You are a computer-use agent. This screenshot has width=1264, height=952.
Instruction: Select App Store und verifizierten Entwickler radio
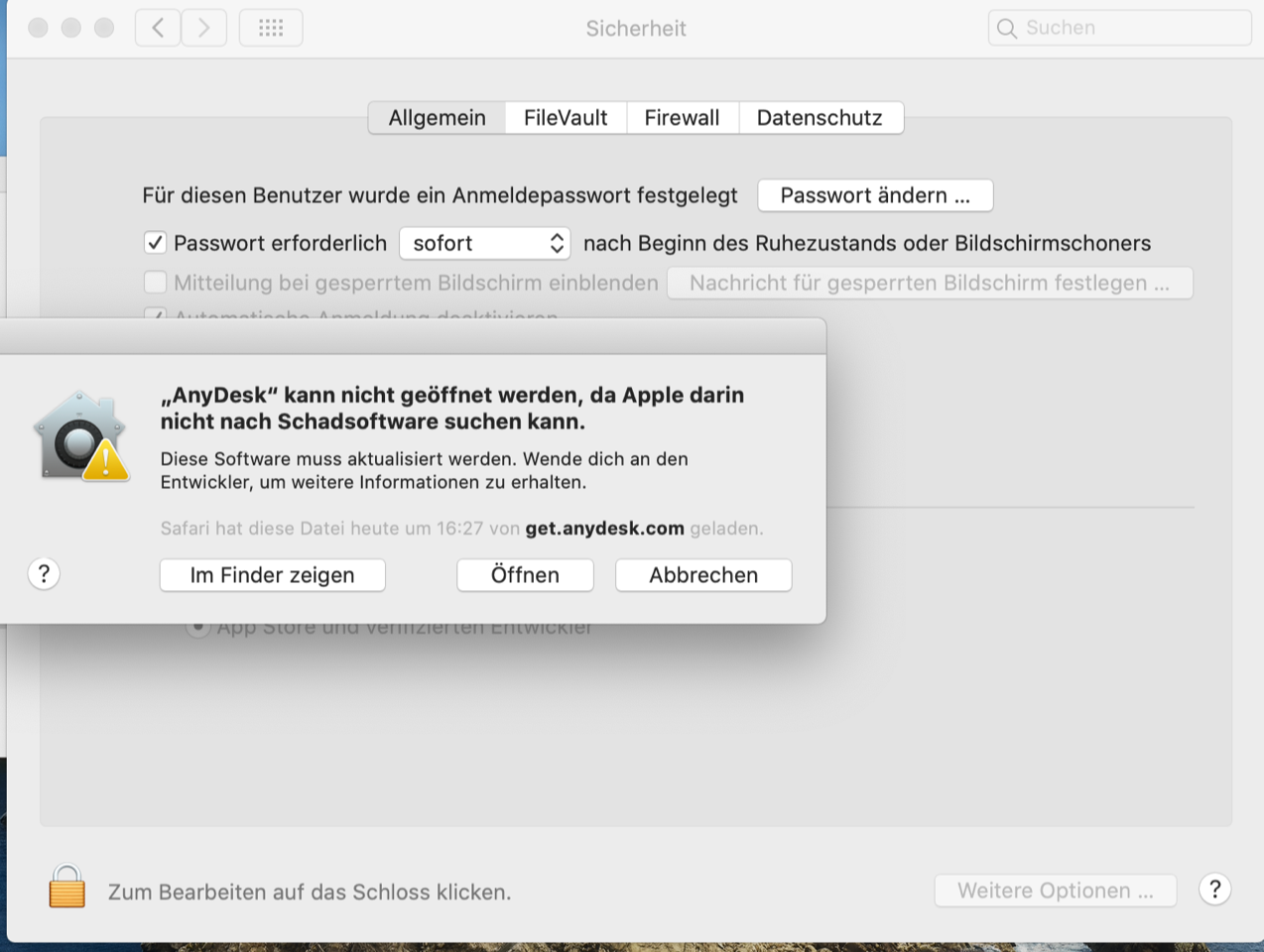(197, 628)
